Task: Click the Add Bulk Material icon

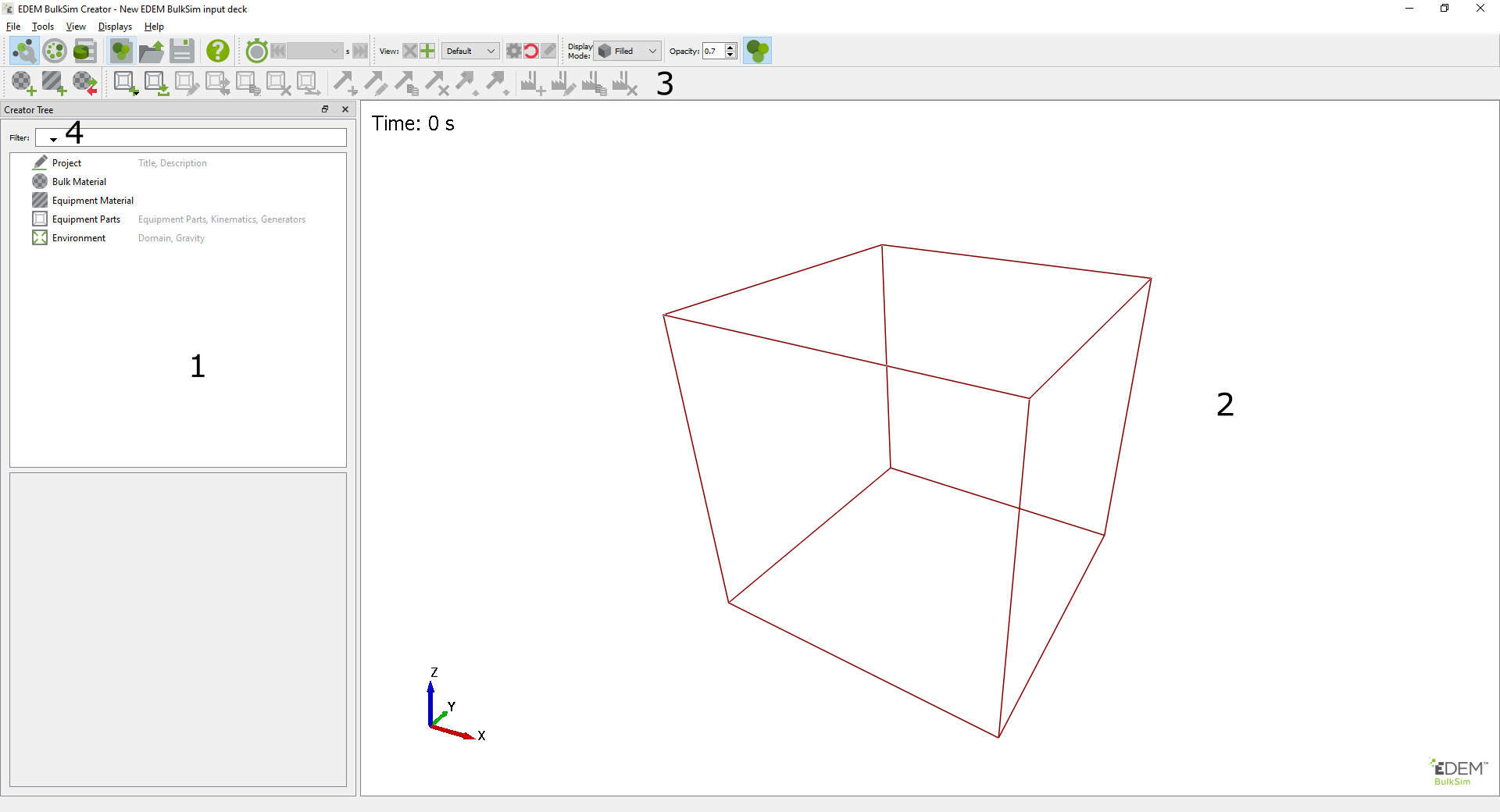Action: 23,83
